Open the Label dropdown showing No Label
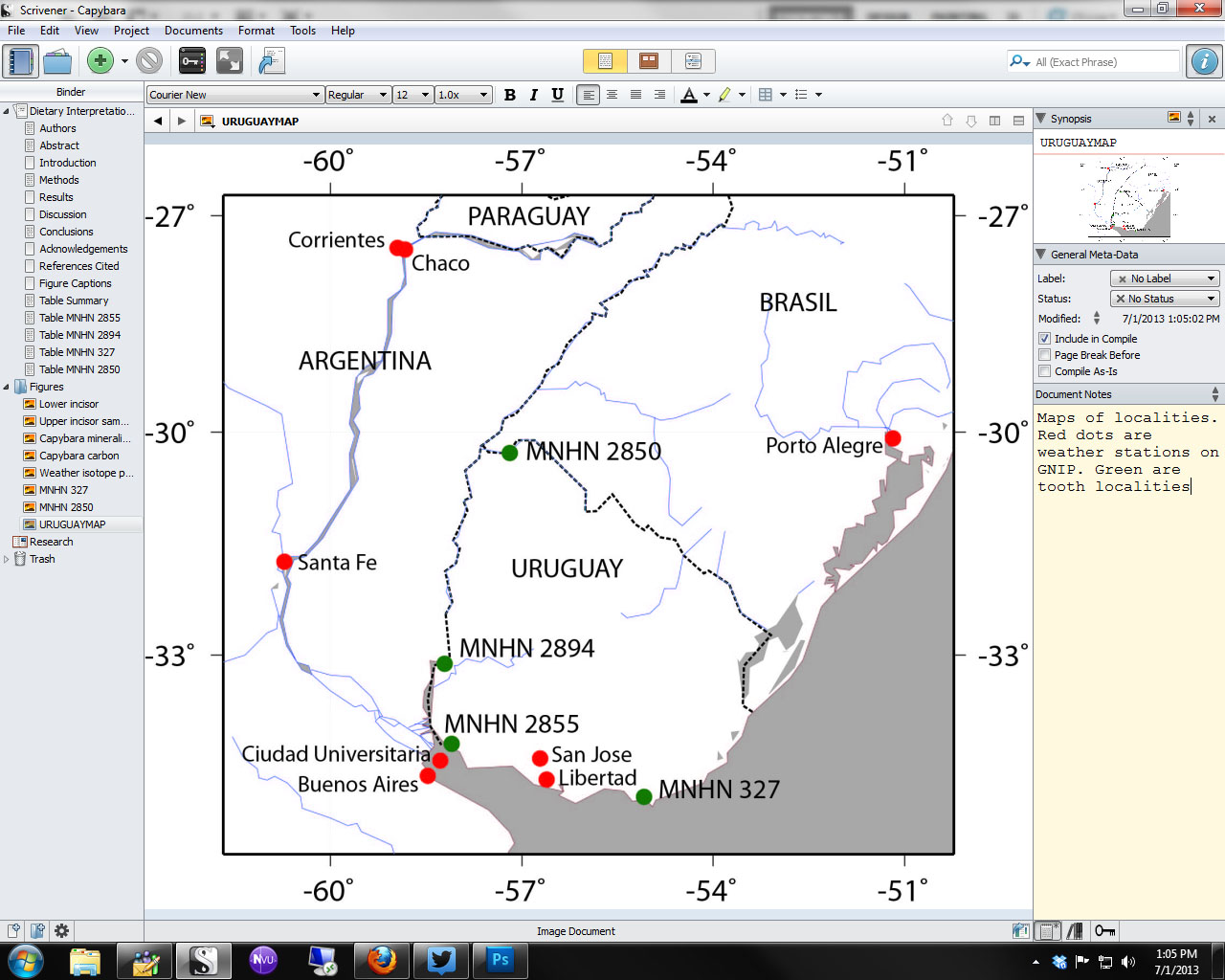 coord(1165,278)
